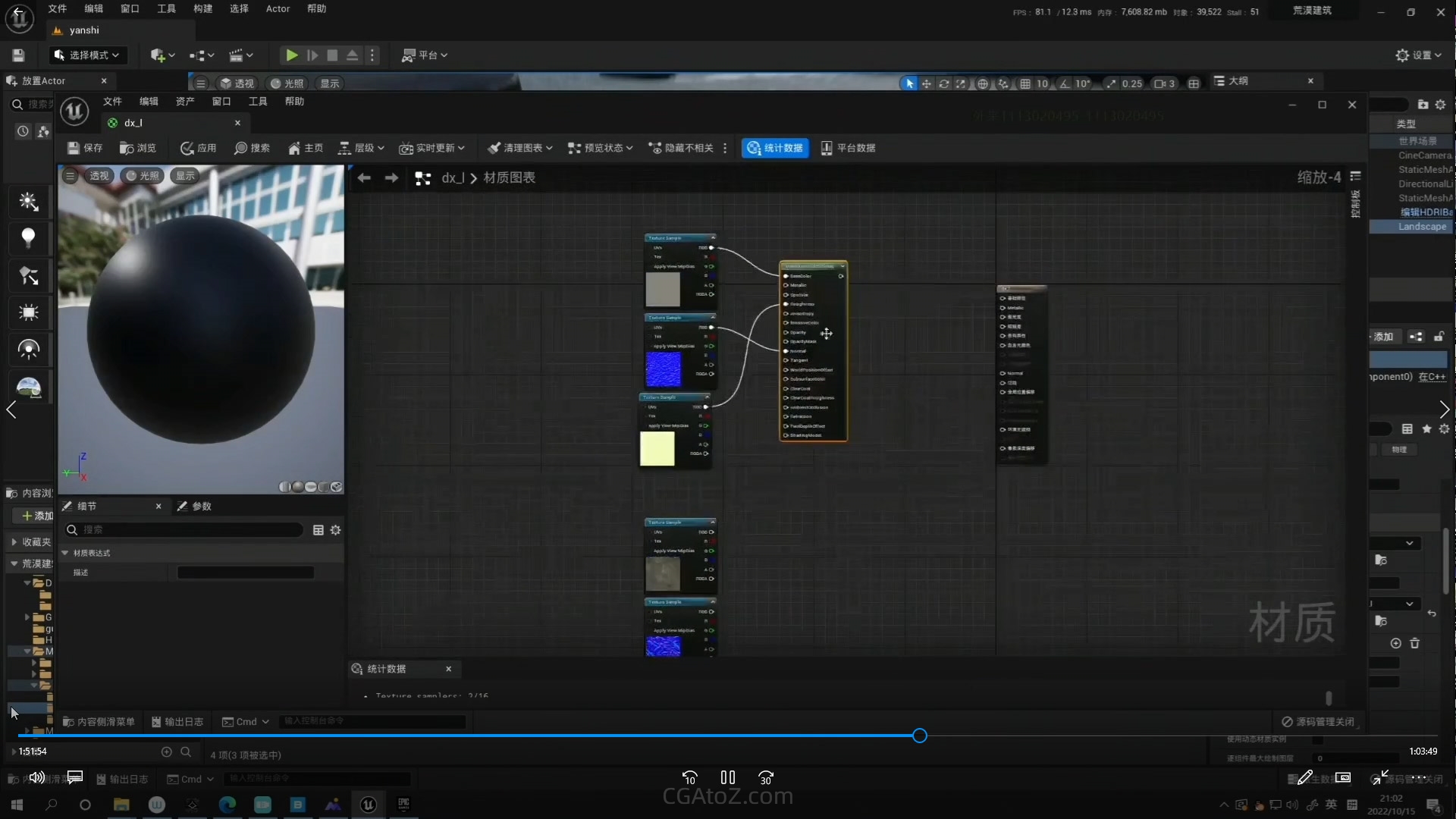Click the back arrow in graph breadcrumb
Screen dimensions: 1456x819
click(364, 177)
